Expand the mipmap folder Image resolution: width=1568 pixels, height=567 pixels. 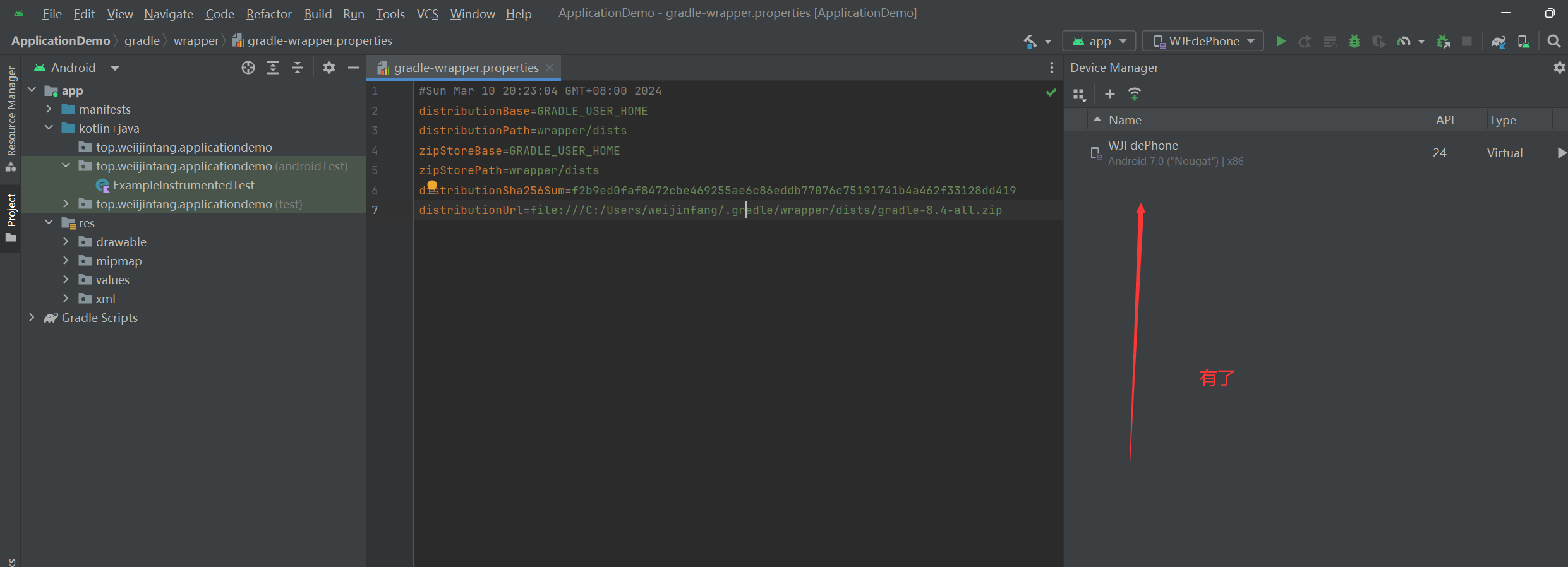(x=66, y=261)
